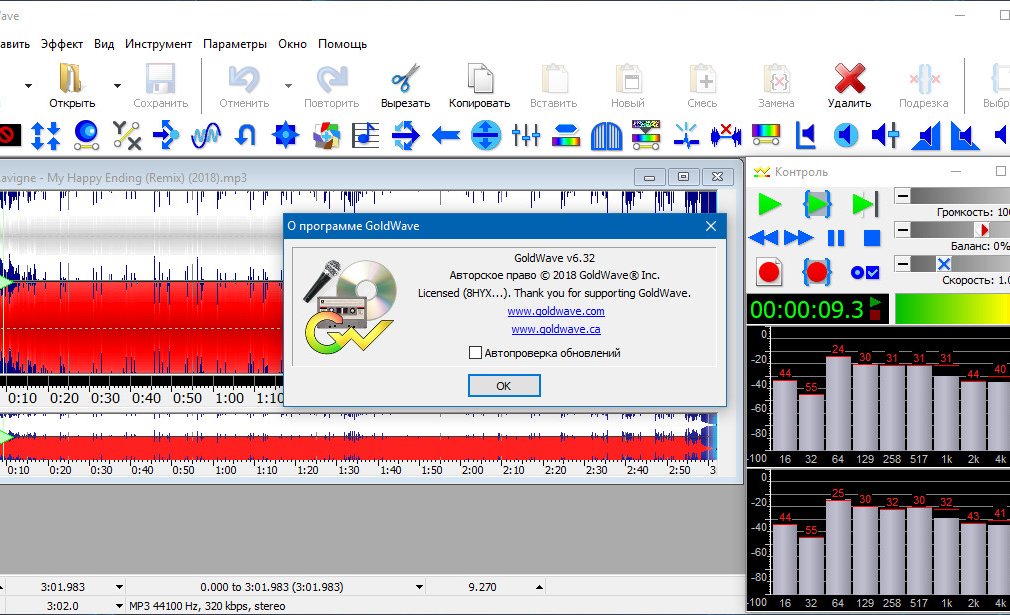Viewport: 1010px width, 615px height.
Task: Open the Помощь menu
Action: [x=342, y=44]
